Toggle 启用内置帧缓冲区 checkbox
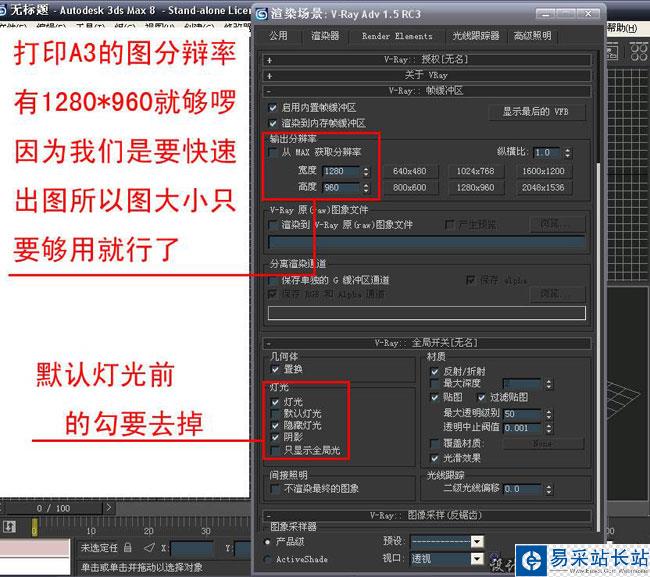The height and width of the screenshot is (577, 650). [272, 108]
